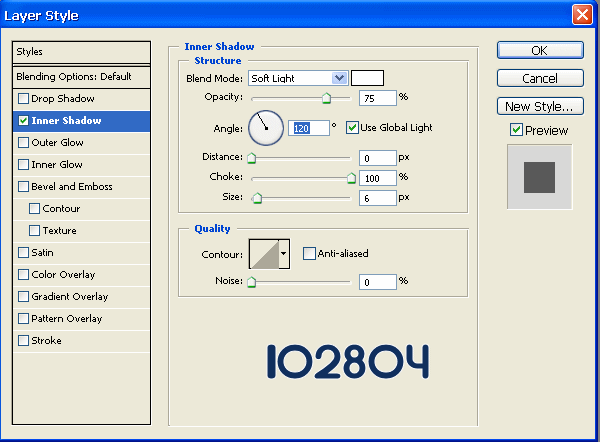
Task: Tick the Contour sub-option checkbox
Action: point(34,209)
